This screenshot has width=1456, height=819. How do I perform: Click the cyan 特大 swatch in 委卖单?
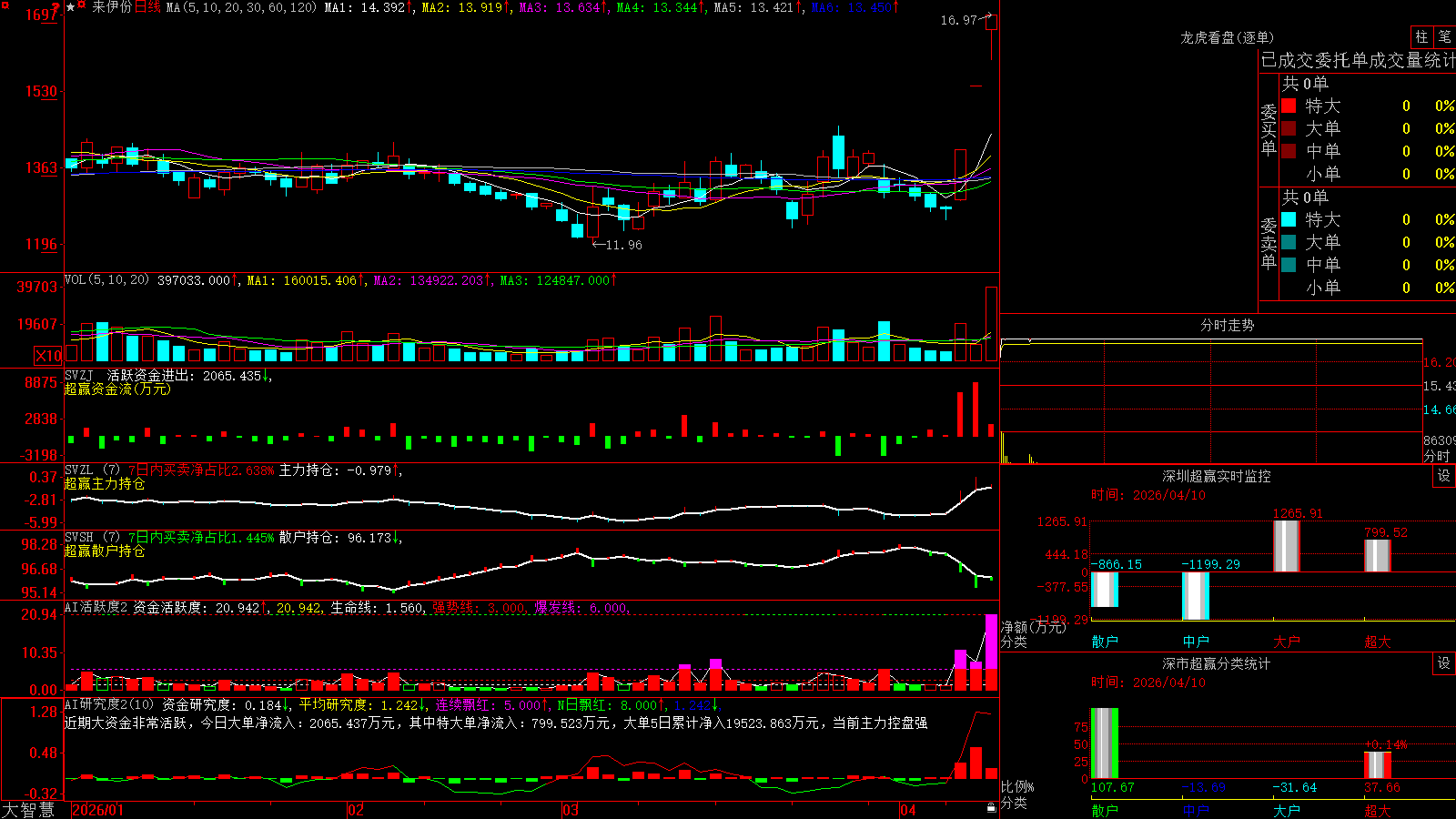(1289, 219)
